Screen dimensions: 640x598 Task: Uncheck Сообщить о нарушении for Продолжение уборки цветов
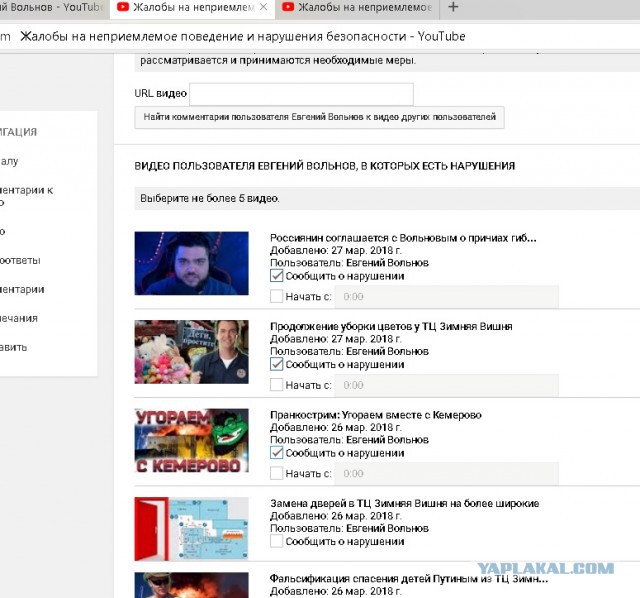[276, 364]
